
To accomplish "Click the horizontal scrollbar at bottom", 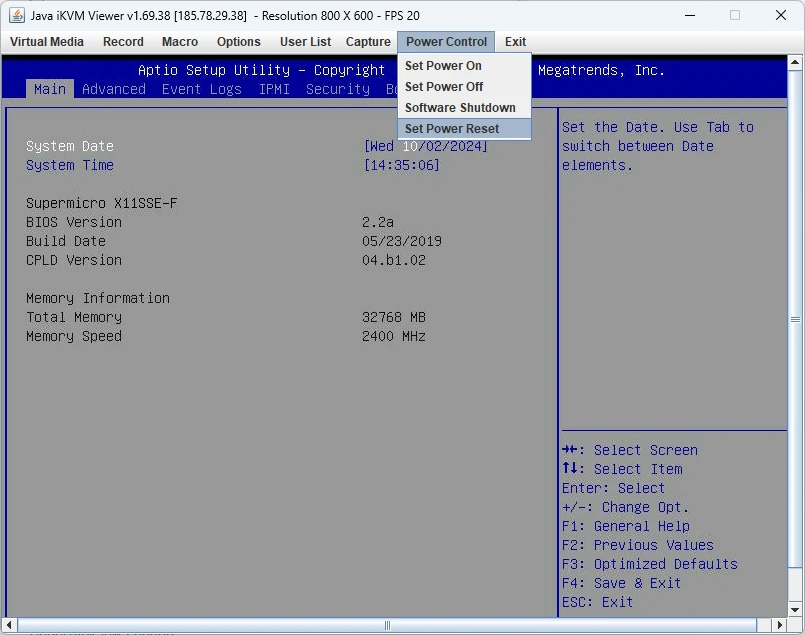I will tap(388, 625).
